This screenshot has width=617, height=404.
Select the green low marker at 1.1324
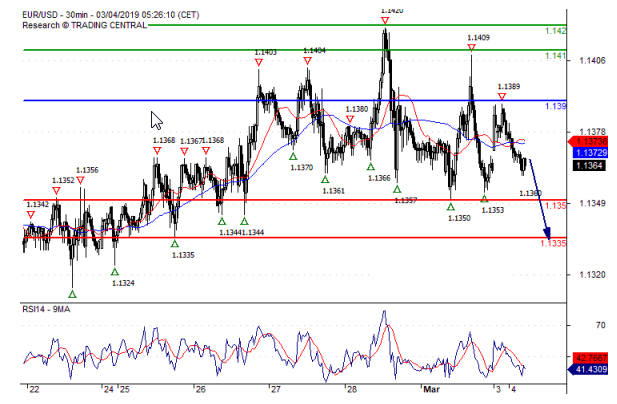point(116,271)
